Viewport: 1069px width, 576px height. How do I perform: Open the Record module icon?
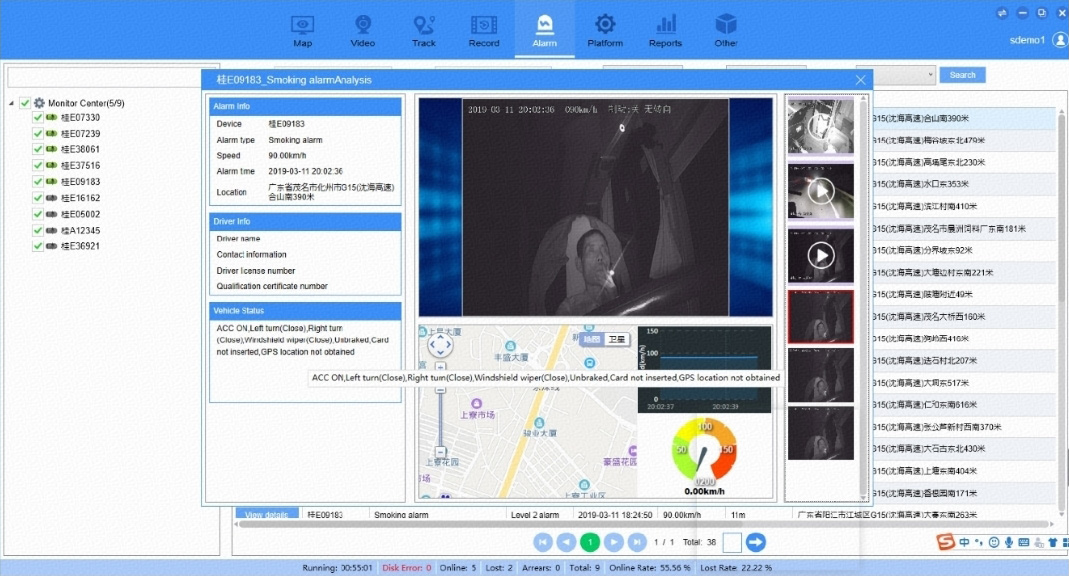pos(484,25)
